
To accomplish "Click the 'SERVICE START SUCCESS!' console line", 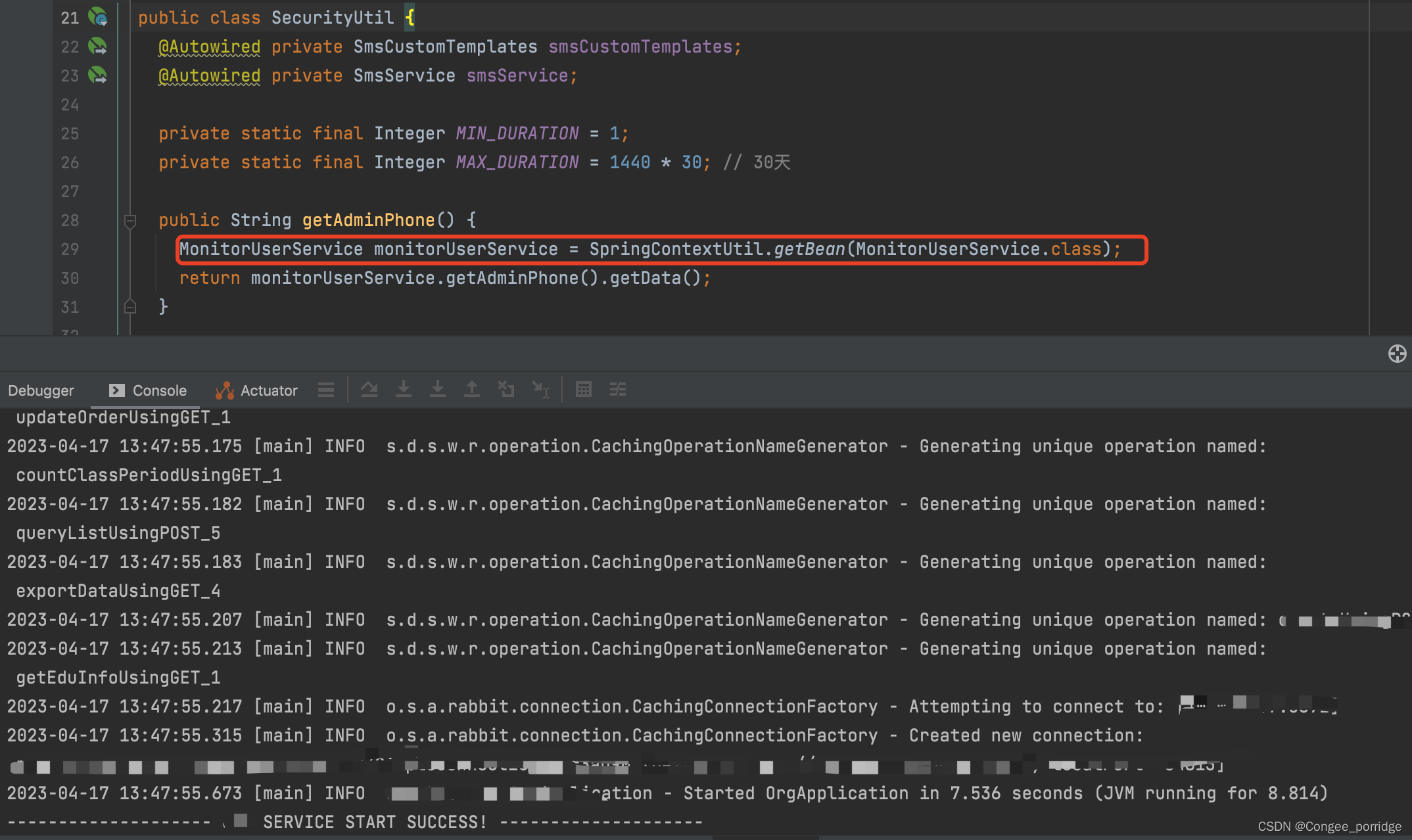I will [x=355, y=822].
